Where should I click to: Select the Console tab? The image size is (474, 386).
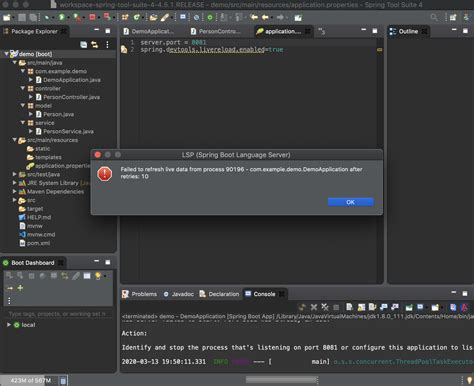(x=264, y=294)
